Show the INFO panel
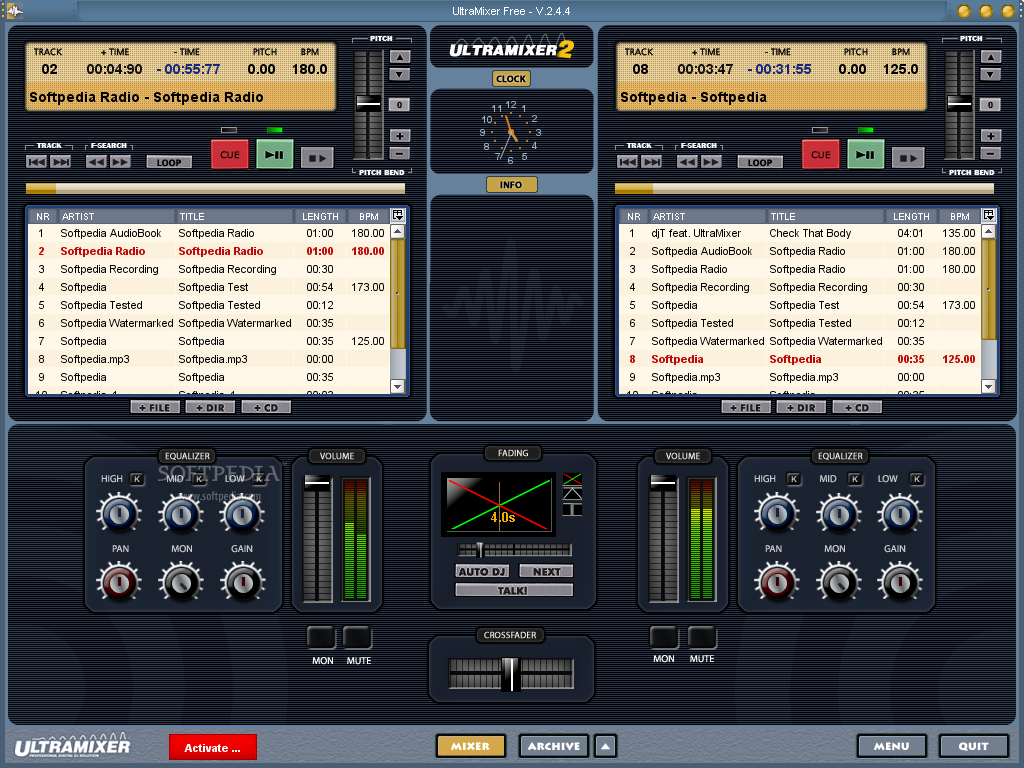 click(x=511, y=185)
